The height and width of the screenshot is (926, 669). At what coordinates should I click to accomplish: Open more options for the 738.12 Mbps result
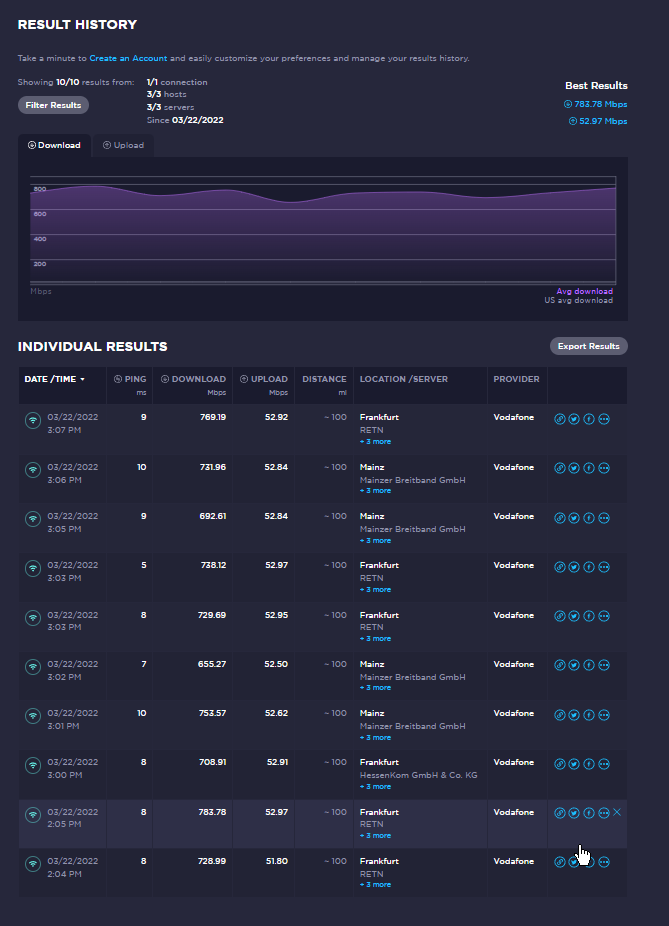click(604, 567)
